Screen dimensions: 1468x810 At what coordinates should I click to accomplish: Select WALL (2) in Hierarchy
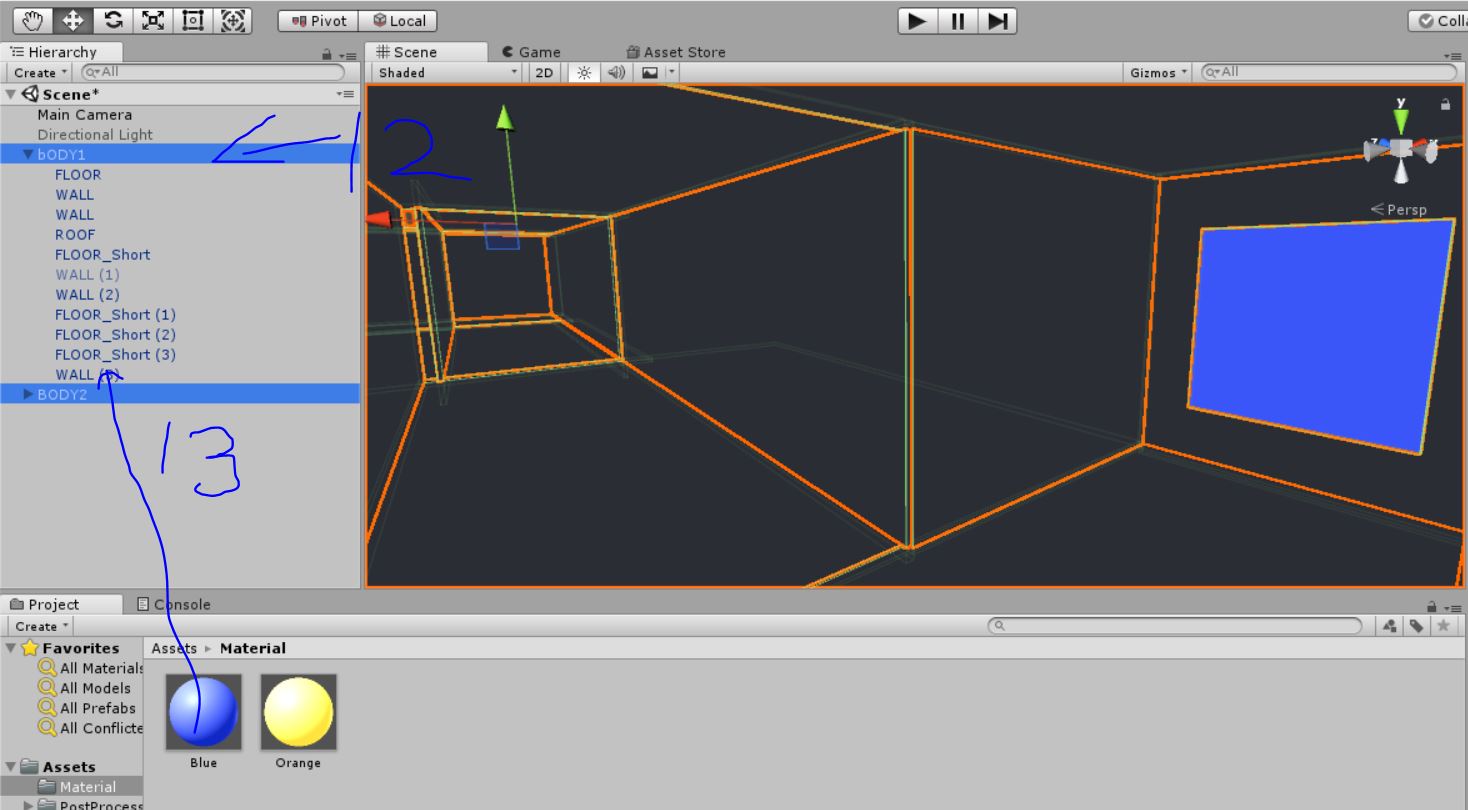(x=87, y=294)
